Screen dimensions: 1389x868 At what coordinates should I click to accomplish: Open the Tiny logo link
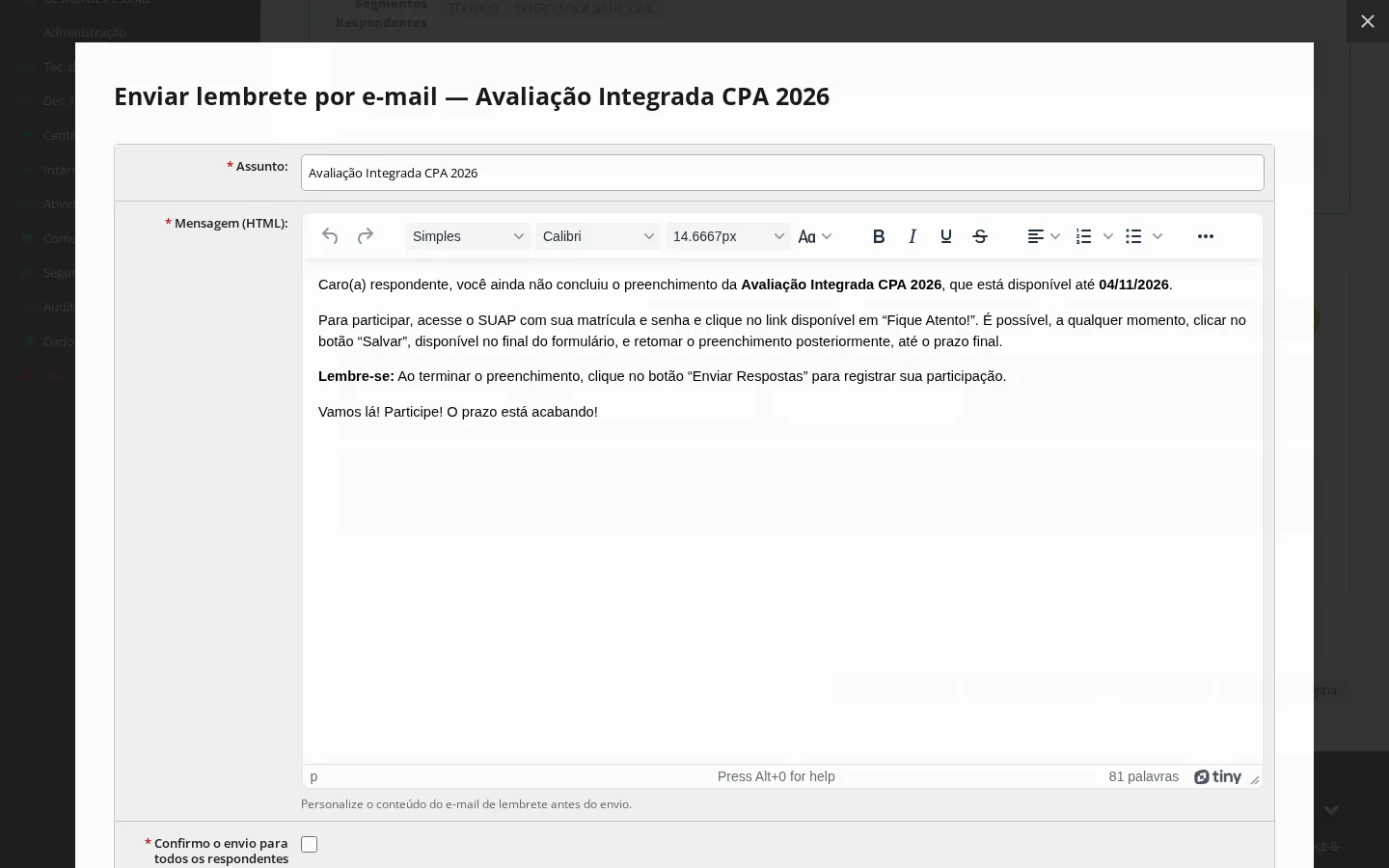[x=1217, y=777]
